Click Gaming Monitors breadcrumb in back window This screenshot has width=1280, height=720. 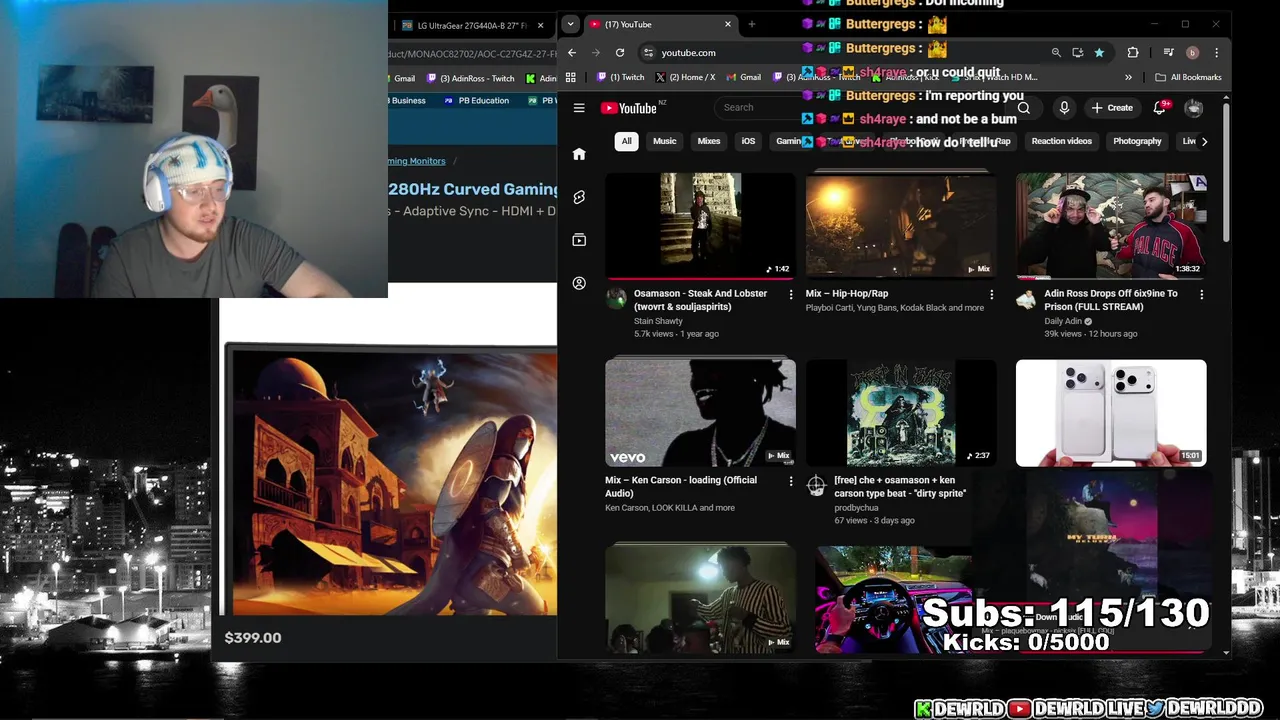pos(416,161)
